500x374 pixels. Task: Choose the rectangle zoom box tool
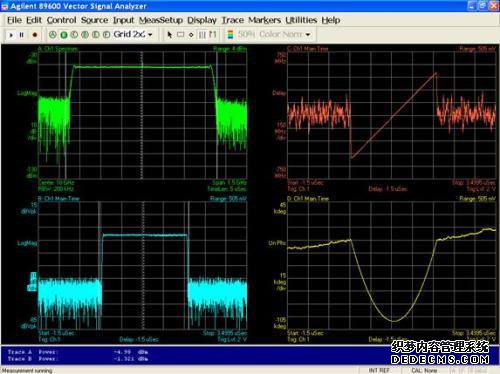click(180, 35)
